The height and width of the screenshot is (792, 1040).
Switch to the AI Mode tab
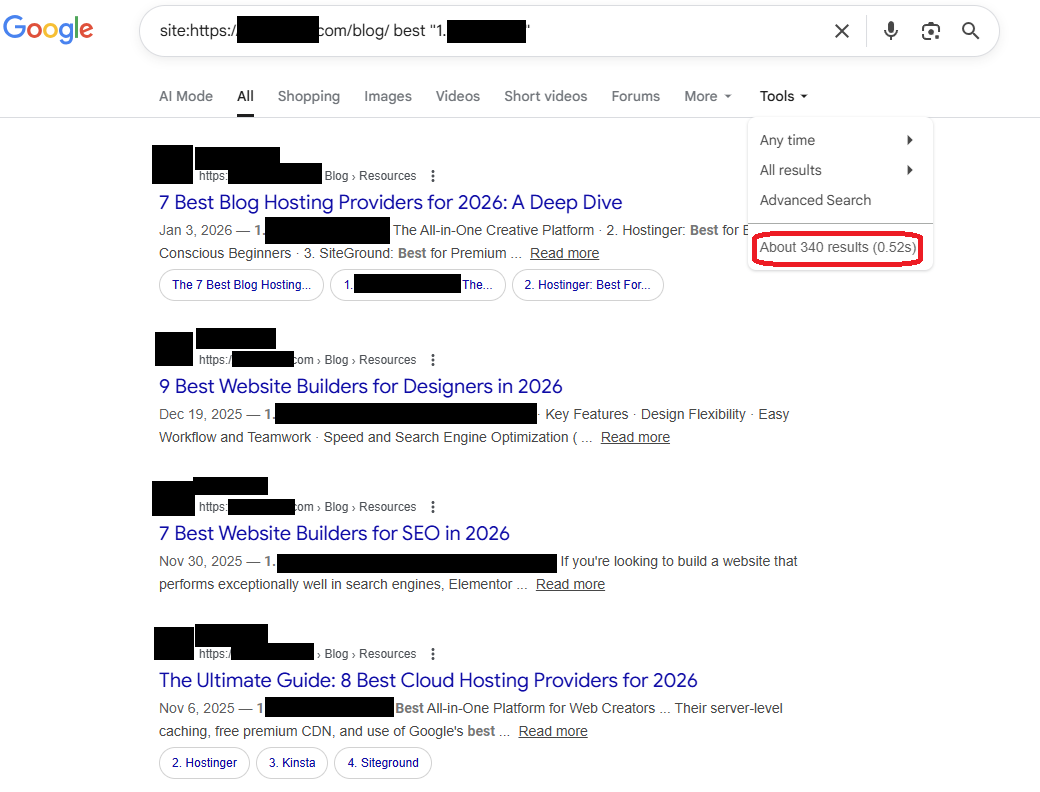tap(186, 96)
